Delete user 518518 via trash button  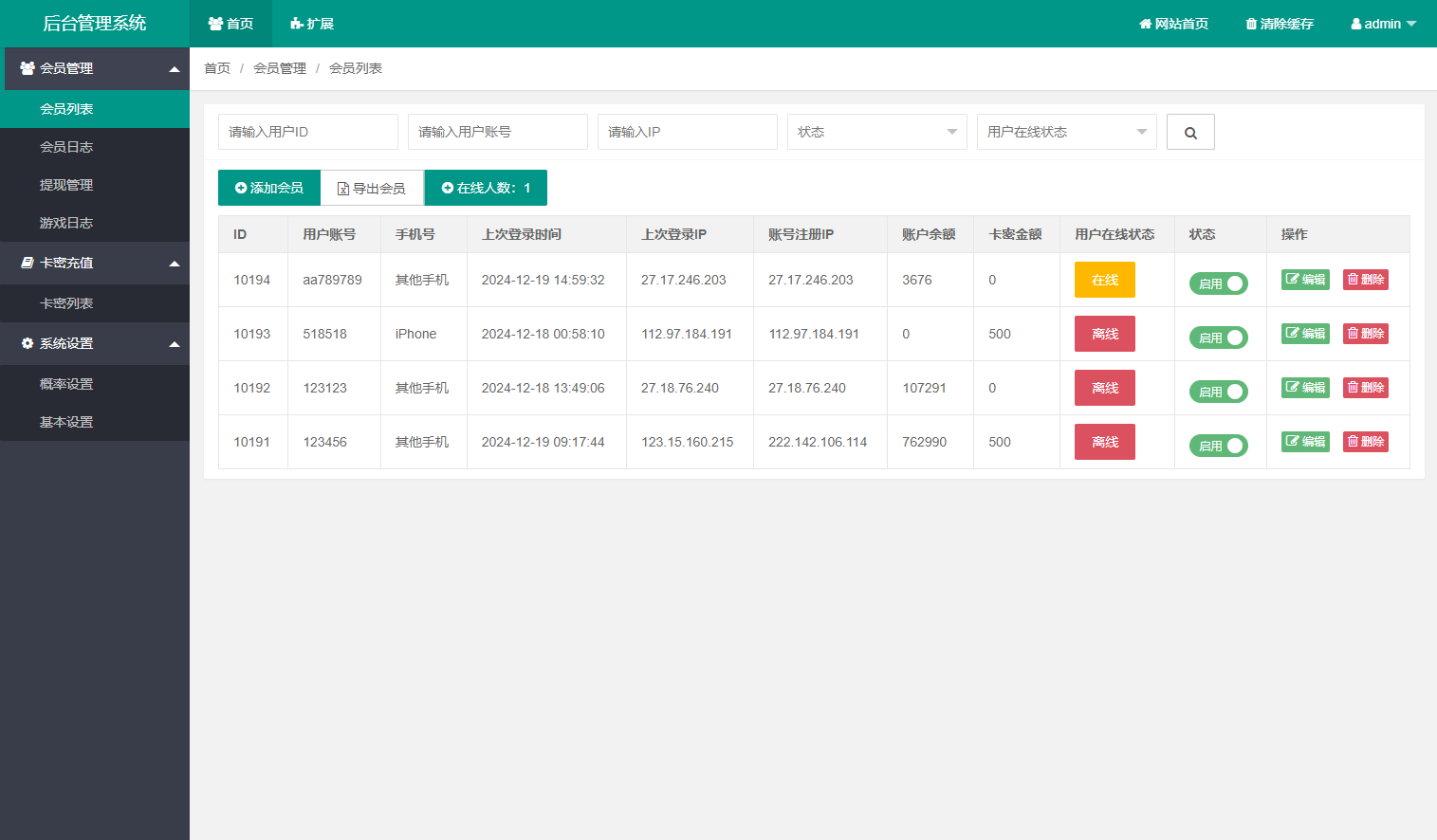[1365, 334]
